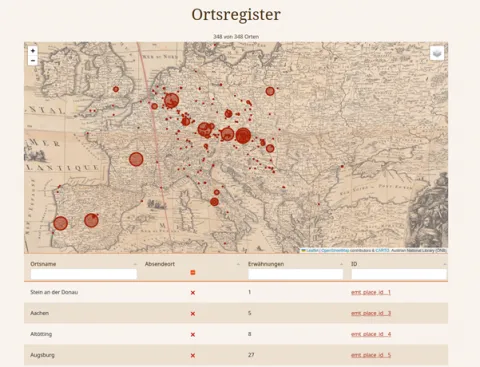
Task: Open link emt_place_id__5
Action: pos(371,355)
